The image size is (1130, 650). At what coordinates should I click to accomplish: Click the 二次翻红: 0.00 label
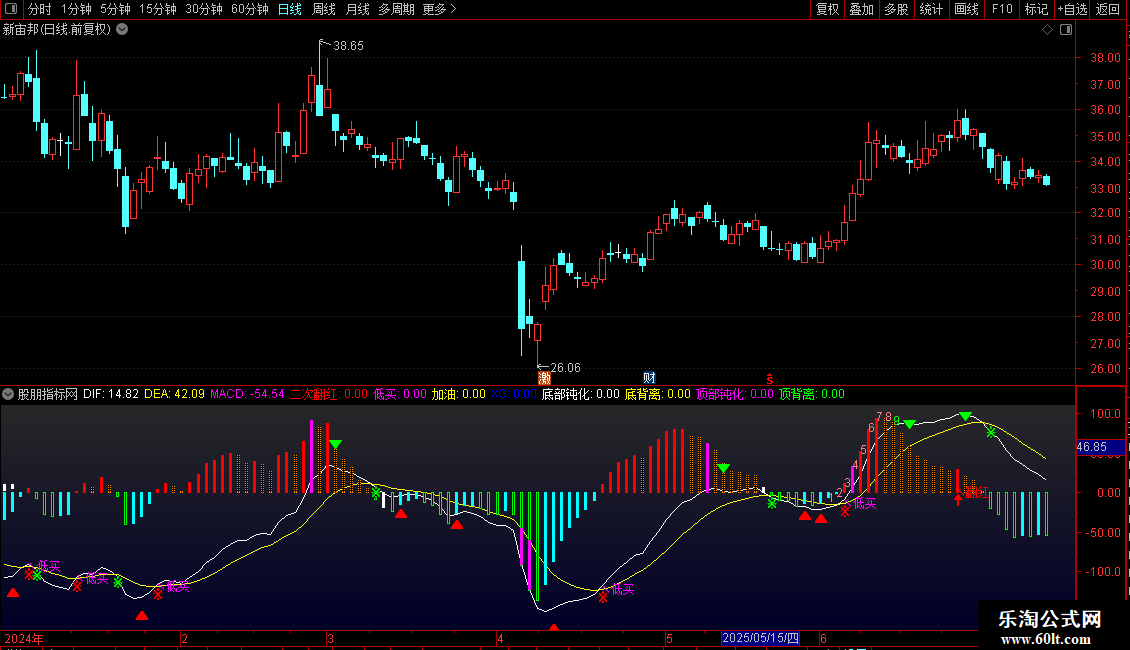329,394
